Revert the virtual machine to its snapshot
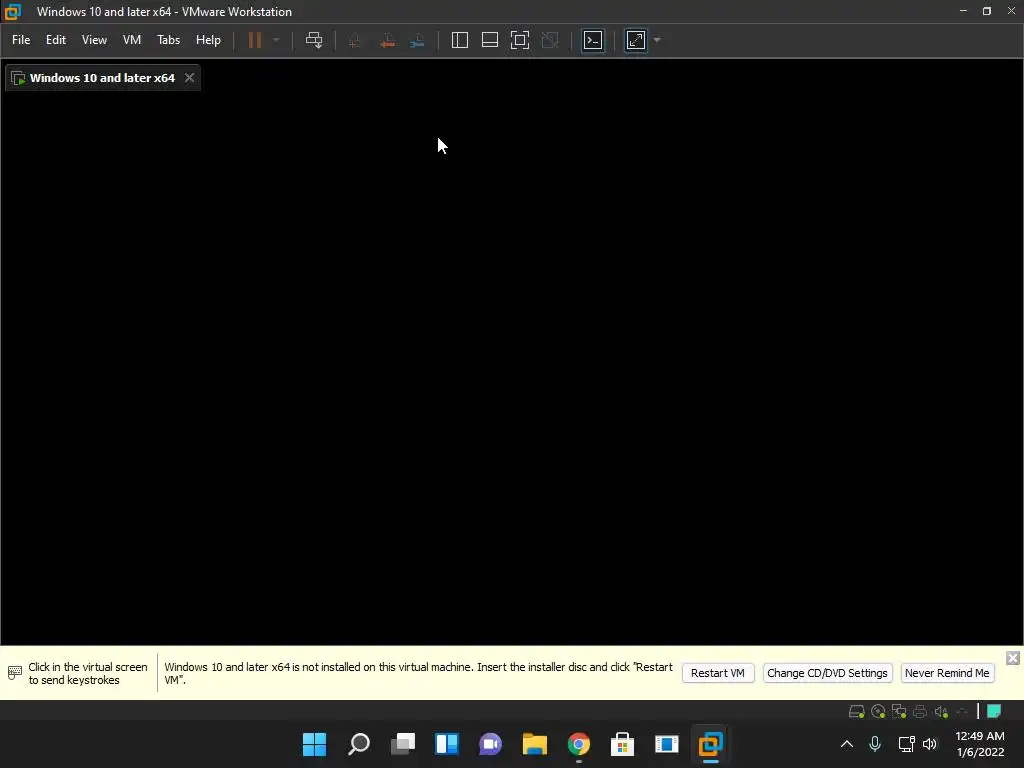This screenshot has height=768, width=1024. [387, 40]
